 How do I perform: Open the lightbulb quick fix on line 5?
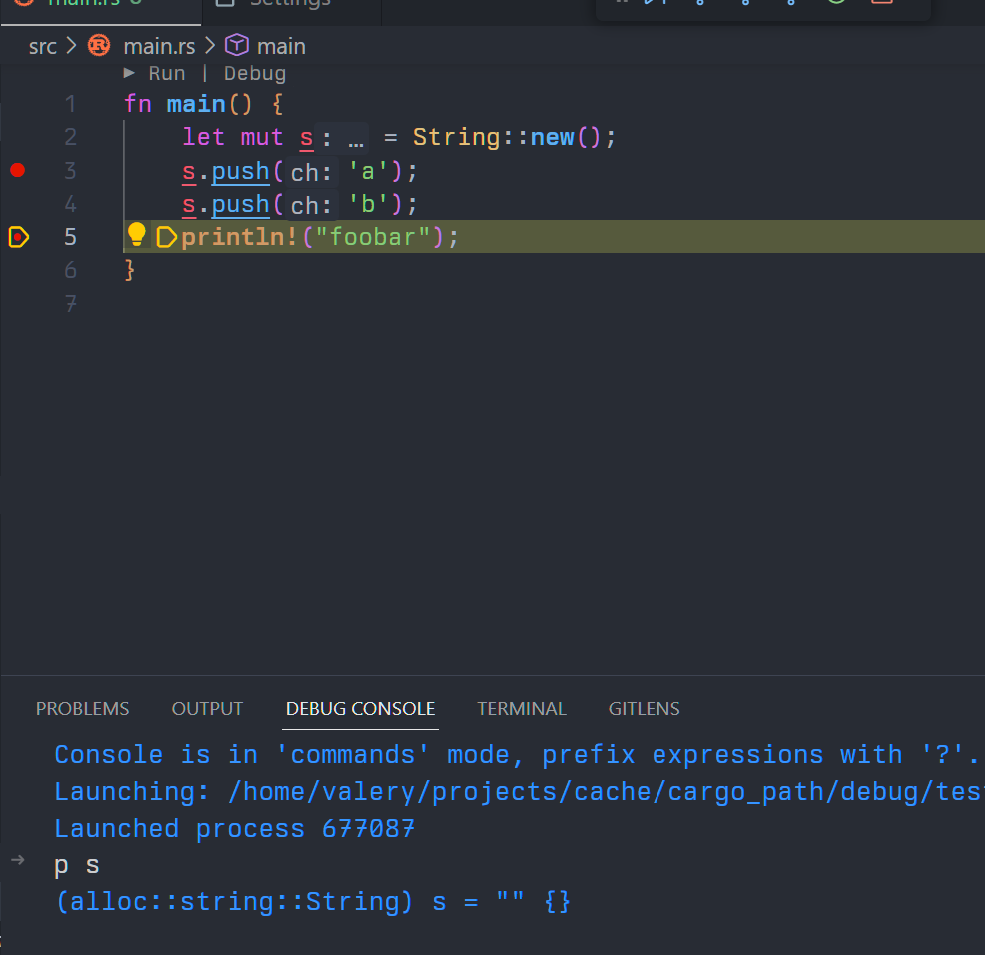point(137,235)
